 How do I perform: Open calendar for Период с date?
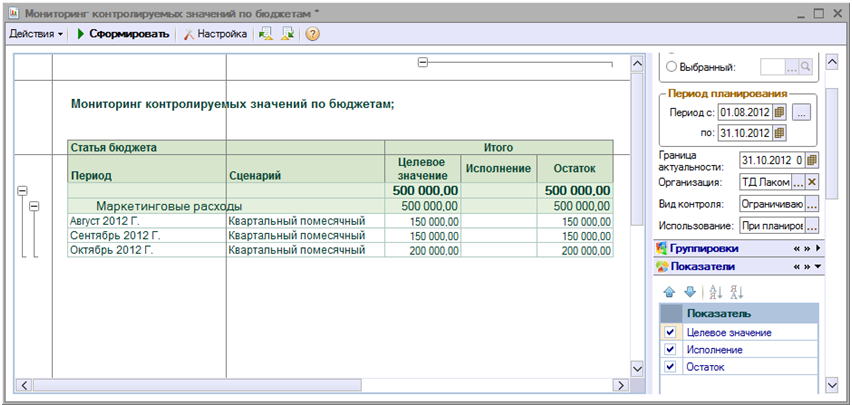780,111
